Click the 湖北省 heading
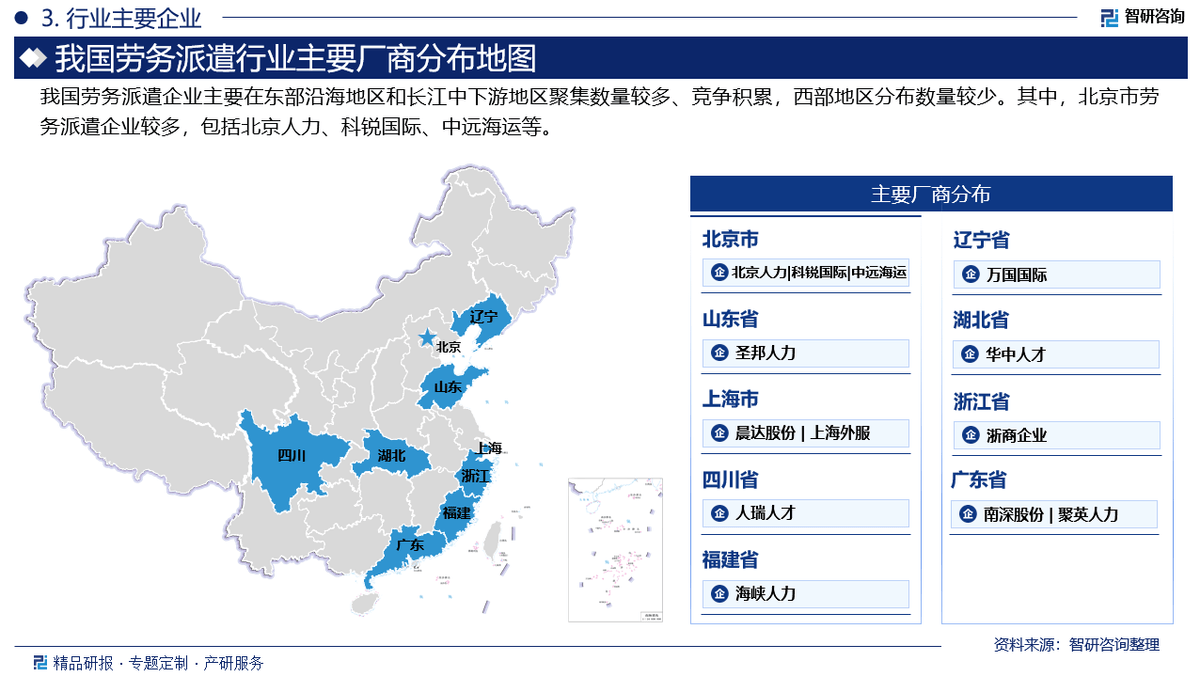The width and height of the screenshot is (1200, 674). [x=980, y=321]
